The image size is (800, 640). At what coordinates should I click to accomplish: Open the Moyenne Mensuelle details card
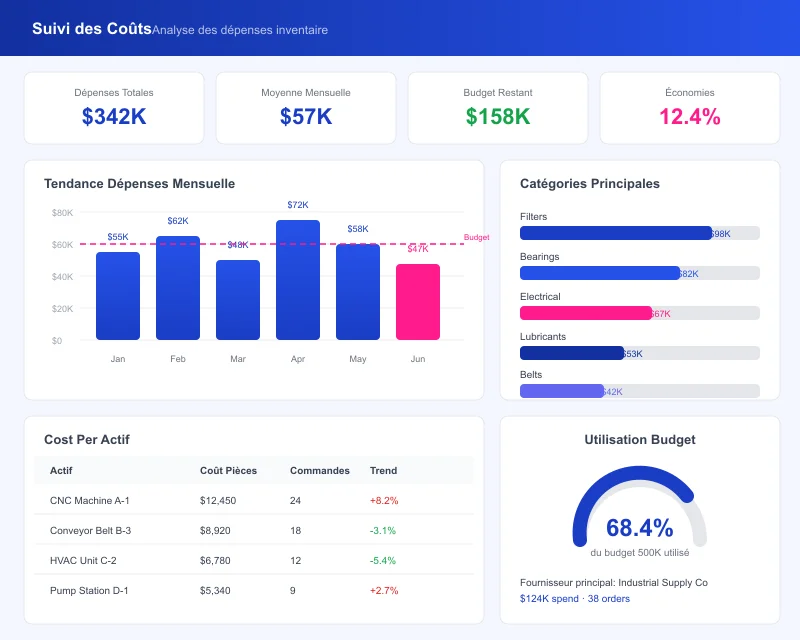(305, 107)
